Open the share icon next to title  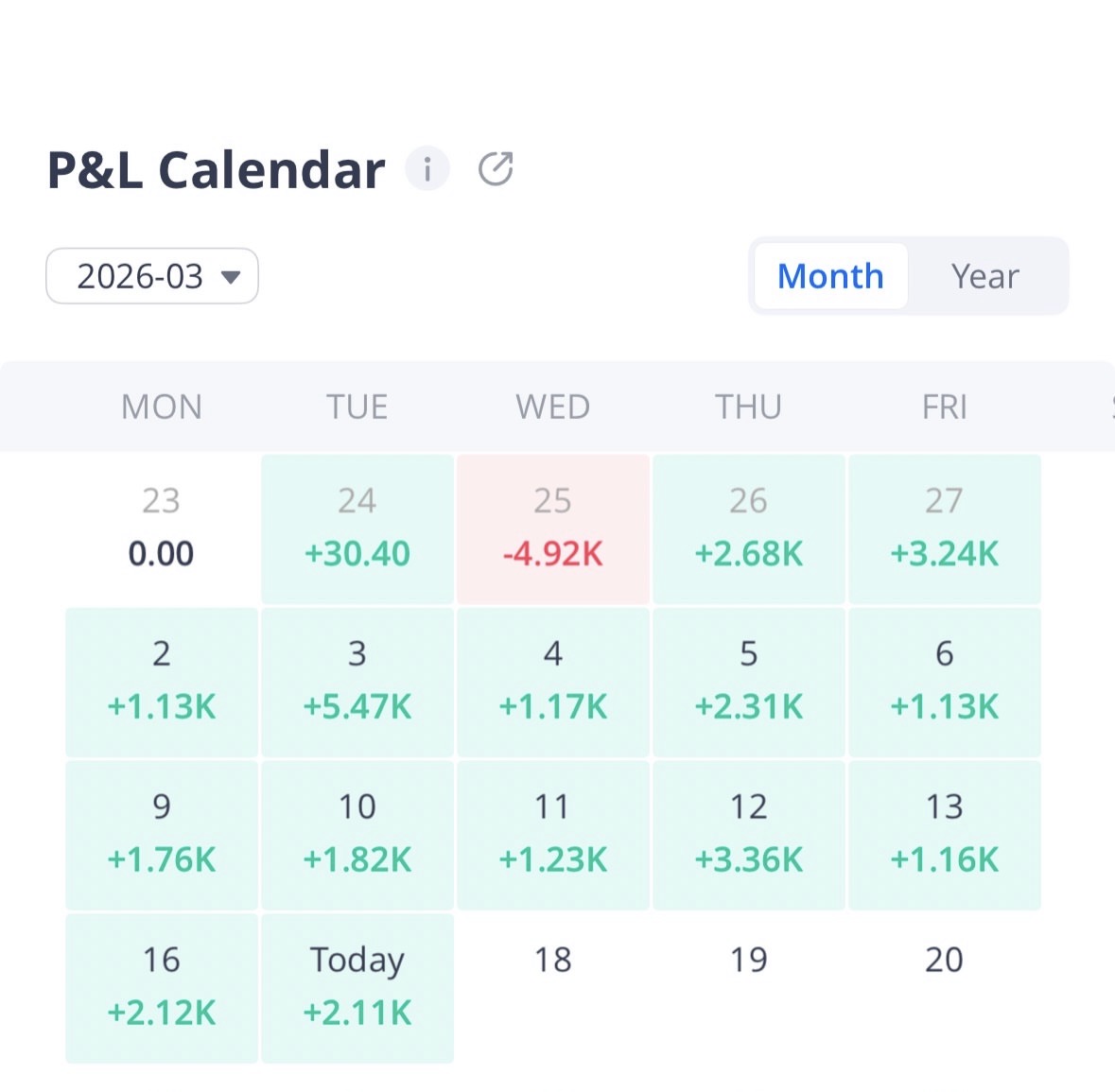(x=496, y=169)
